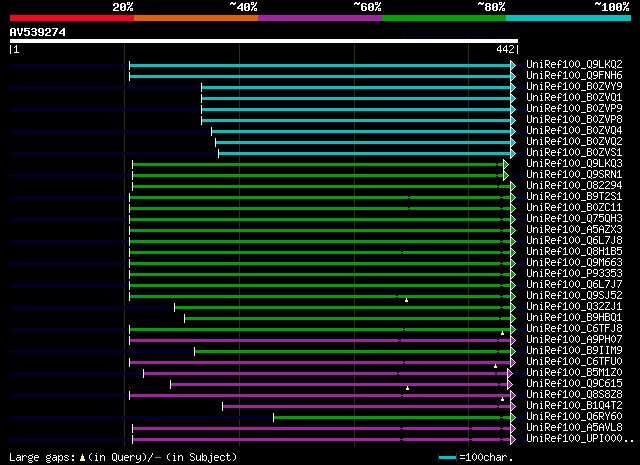Viewport: 640px width, 465px height.
Task: Click the green ~80% identity legend segment
Action: tap(444, 18)
